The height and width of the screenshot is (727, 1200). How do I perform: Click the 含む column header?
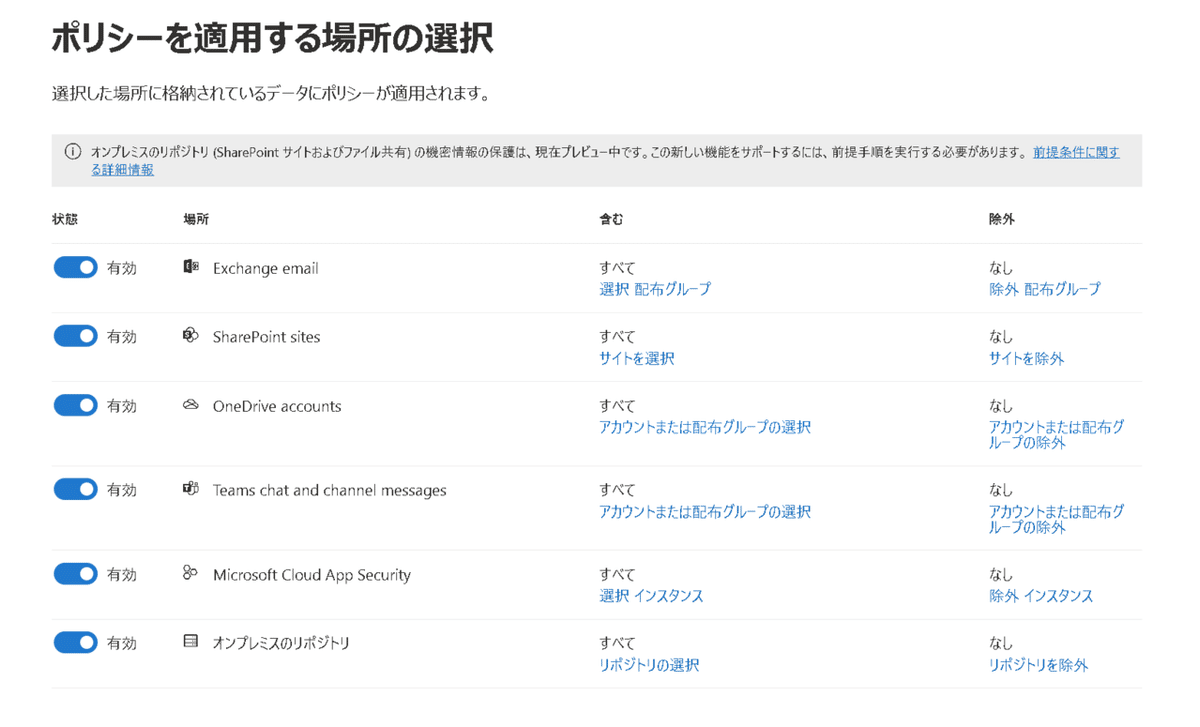611,218
